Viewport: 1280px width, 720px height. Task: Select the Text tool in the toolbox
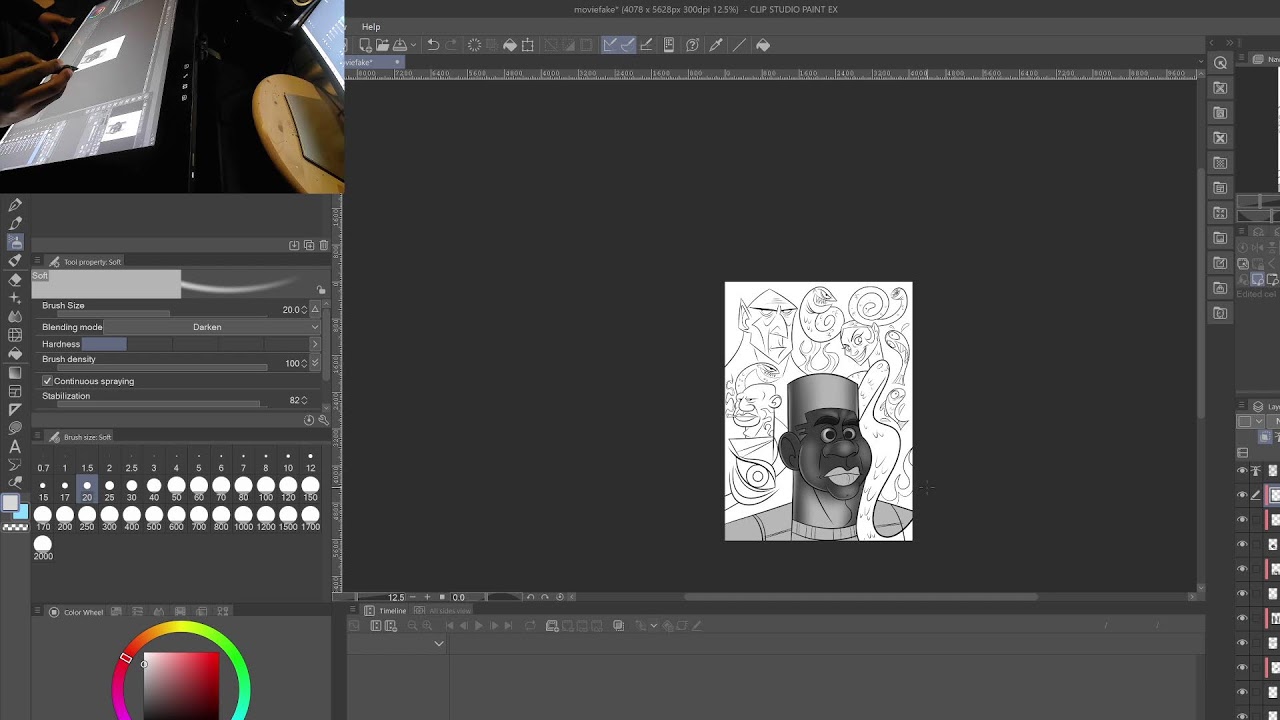(15, 447)
